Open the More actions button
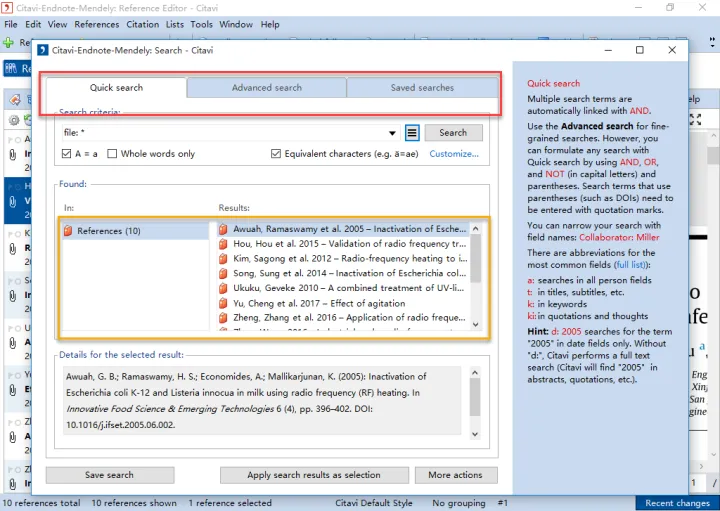Screen dimensions: 720x511 coord(456,475)
